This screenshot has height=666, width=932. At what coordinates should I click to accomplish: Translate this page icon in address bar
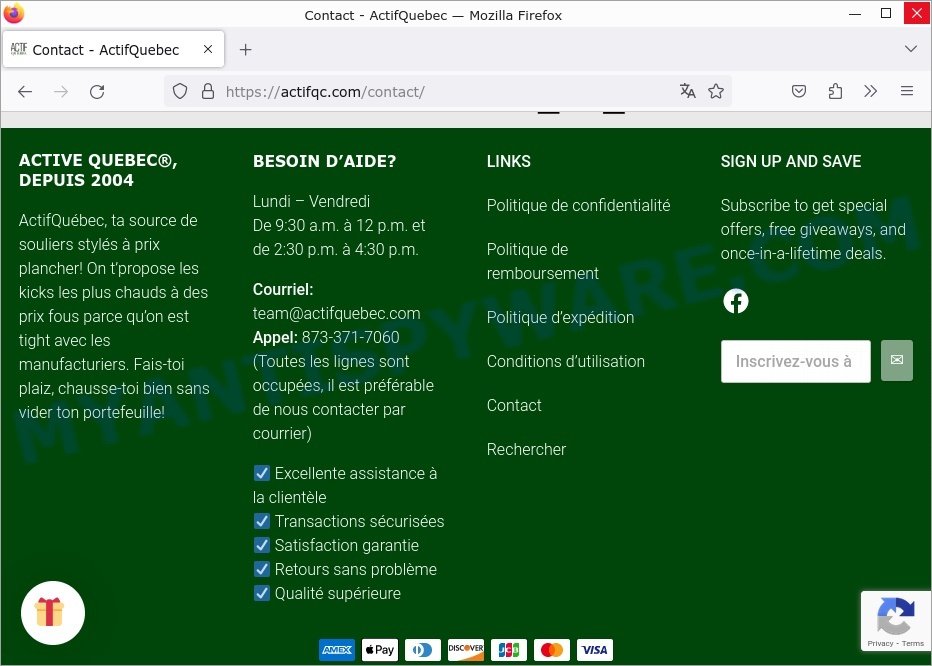pos(688,91)
